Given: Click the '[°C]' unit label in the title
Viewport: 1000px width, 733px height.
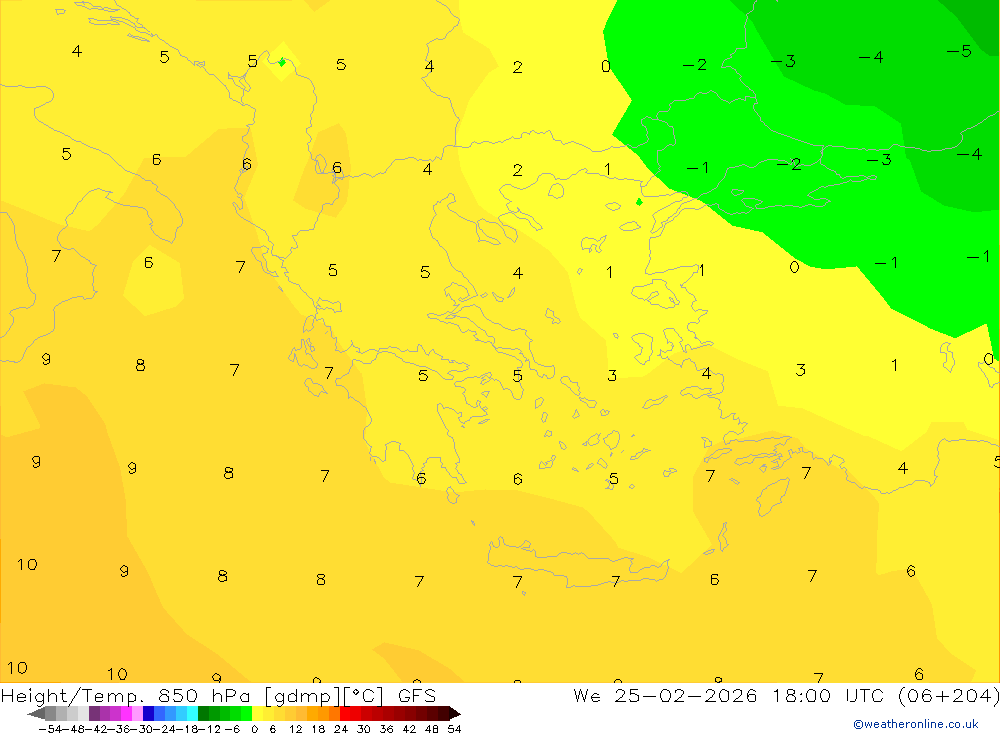Looking at the screenshot, I should [364, 695].
